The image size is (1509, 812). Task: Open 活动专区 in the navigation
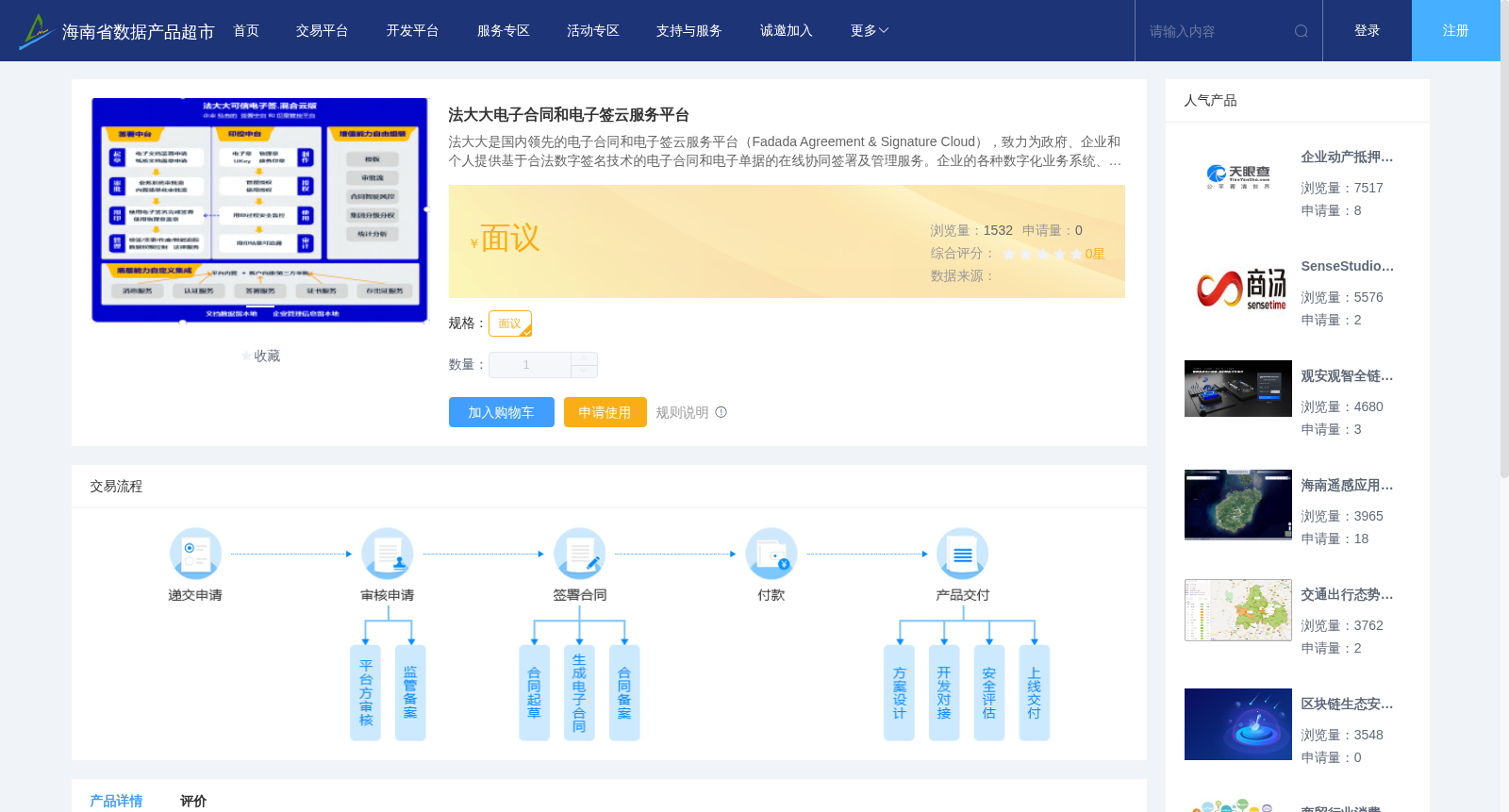coord(593,31)
